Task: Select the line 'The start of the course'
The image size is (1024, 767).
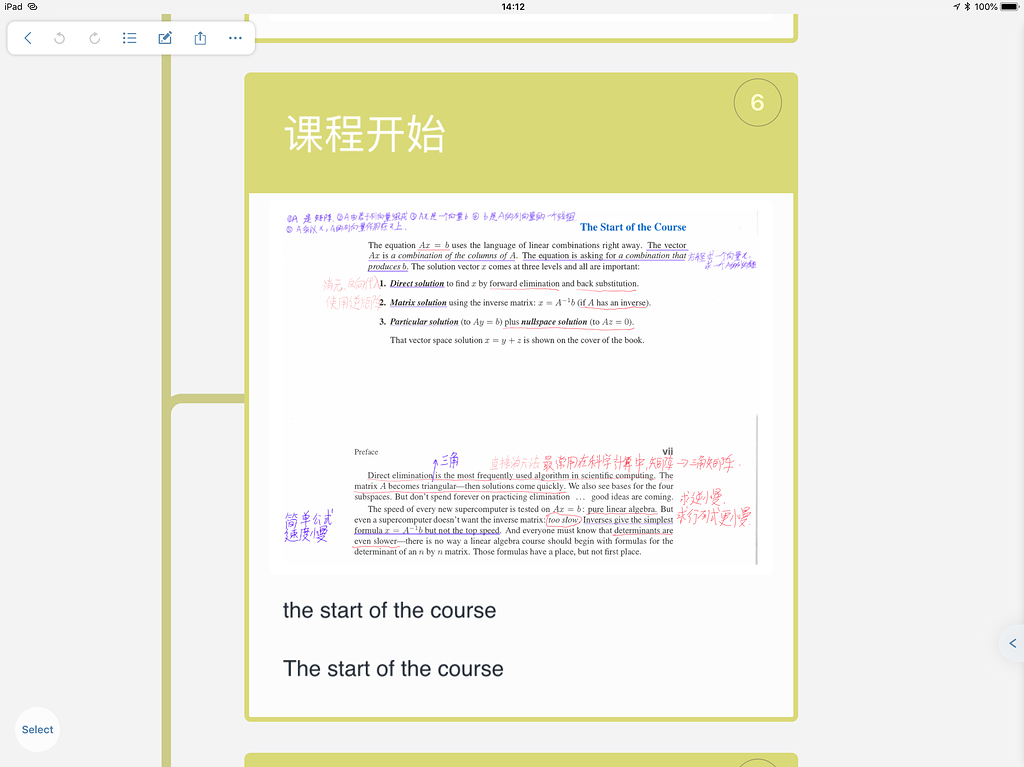Action: [x=392, y=669]
